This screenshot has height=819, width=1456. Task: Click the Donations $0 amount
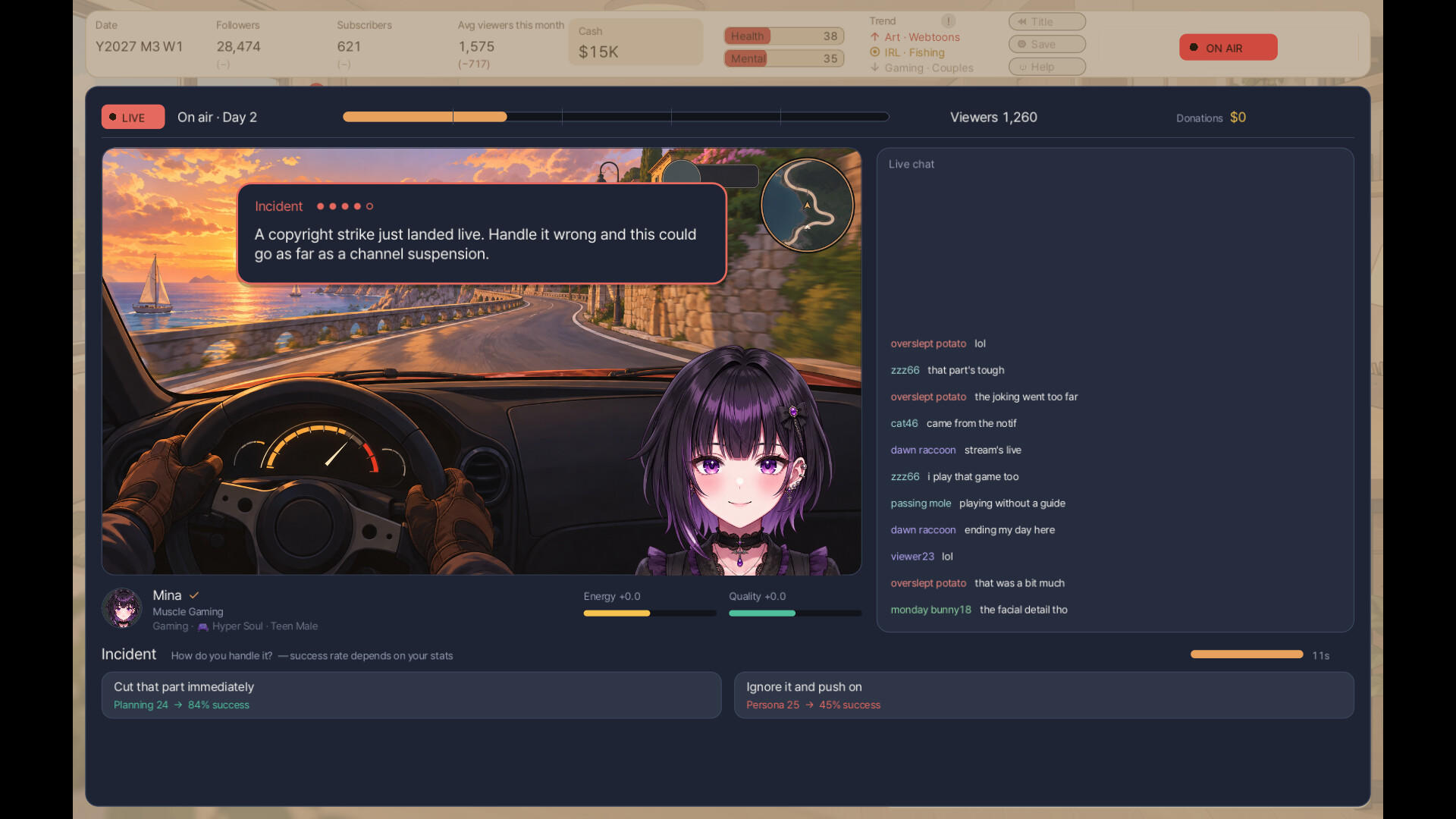coord(1238,118)
